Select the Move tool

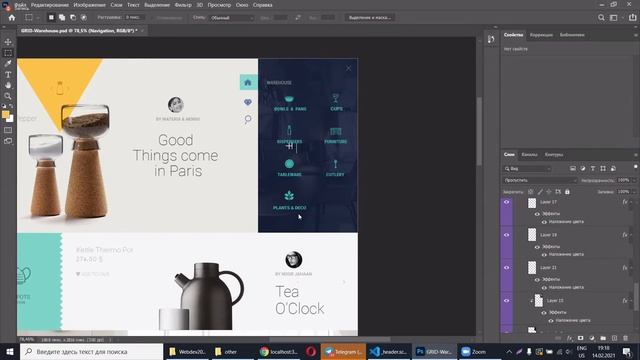tap(8, 42)
